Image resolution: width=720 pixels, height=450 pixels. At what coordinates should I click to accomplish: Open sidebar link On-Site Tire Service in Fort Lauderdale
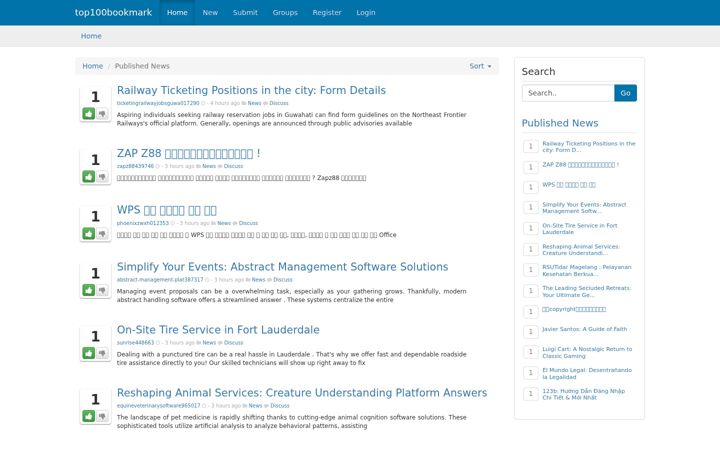(x=579, y=229)
